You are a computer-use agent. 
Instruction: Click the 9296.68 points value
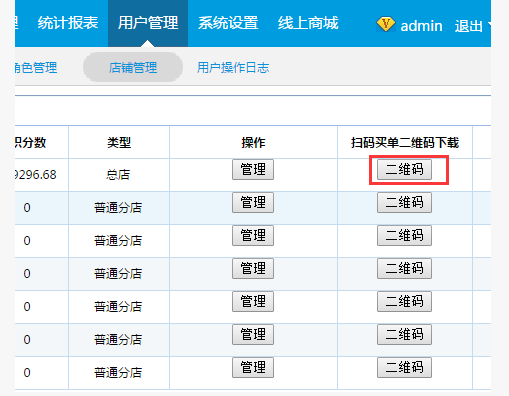tap(36, 175)
